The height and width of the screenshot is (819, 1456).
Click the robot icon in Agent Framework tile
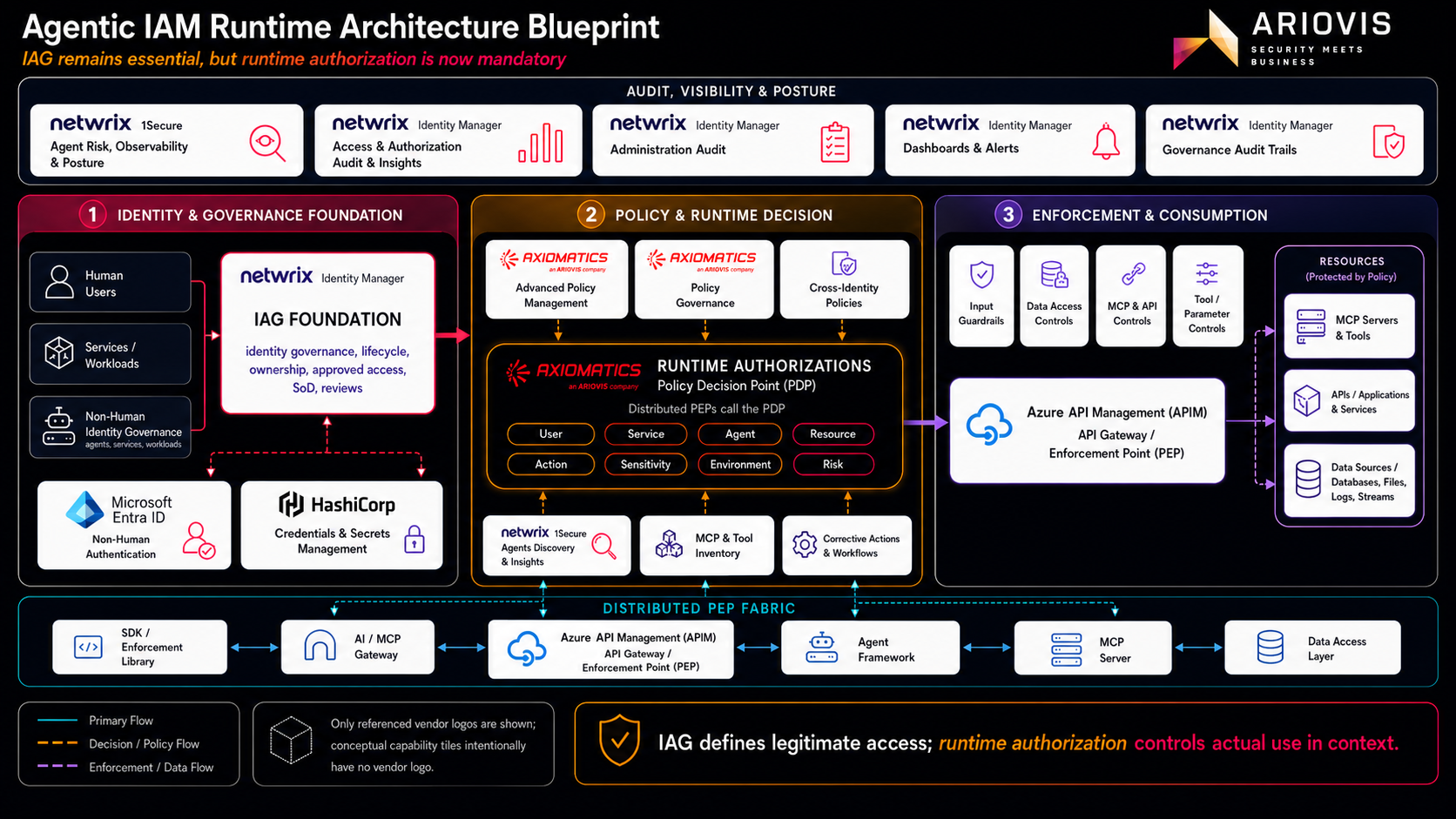tap(821, 648)
